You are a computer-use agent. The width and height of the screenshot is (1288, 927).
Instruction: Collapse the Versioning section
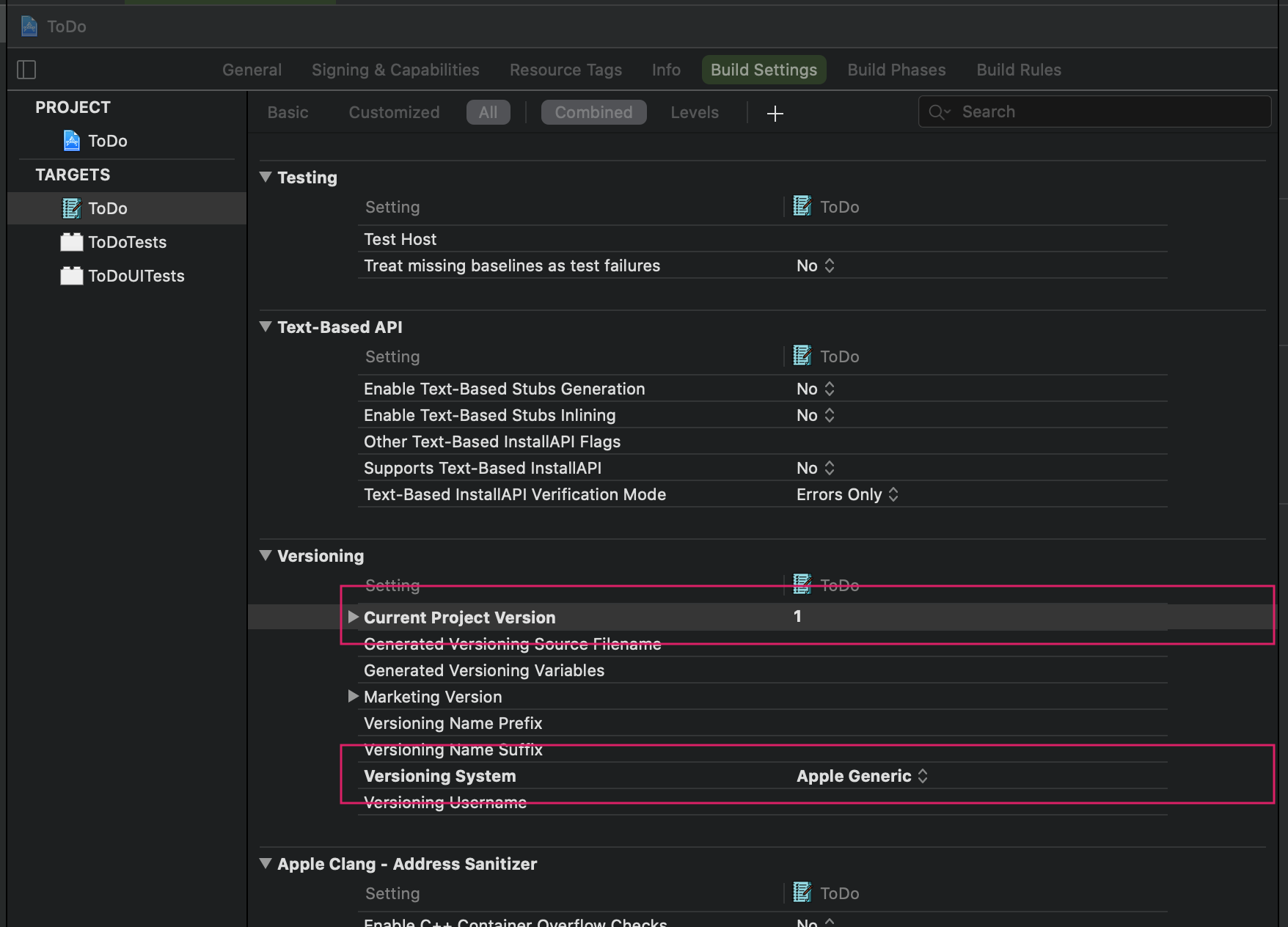pyautogui.click(x=266, y=555)
